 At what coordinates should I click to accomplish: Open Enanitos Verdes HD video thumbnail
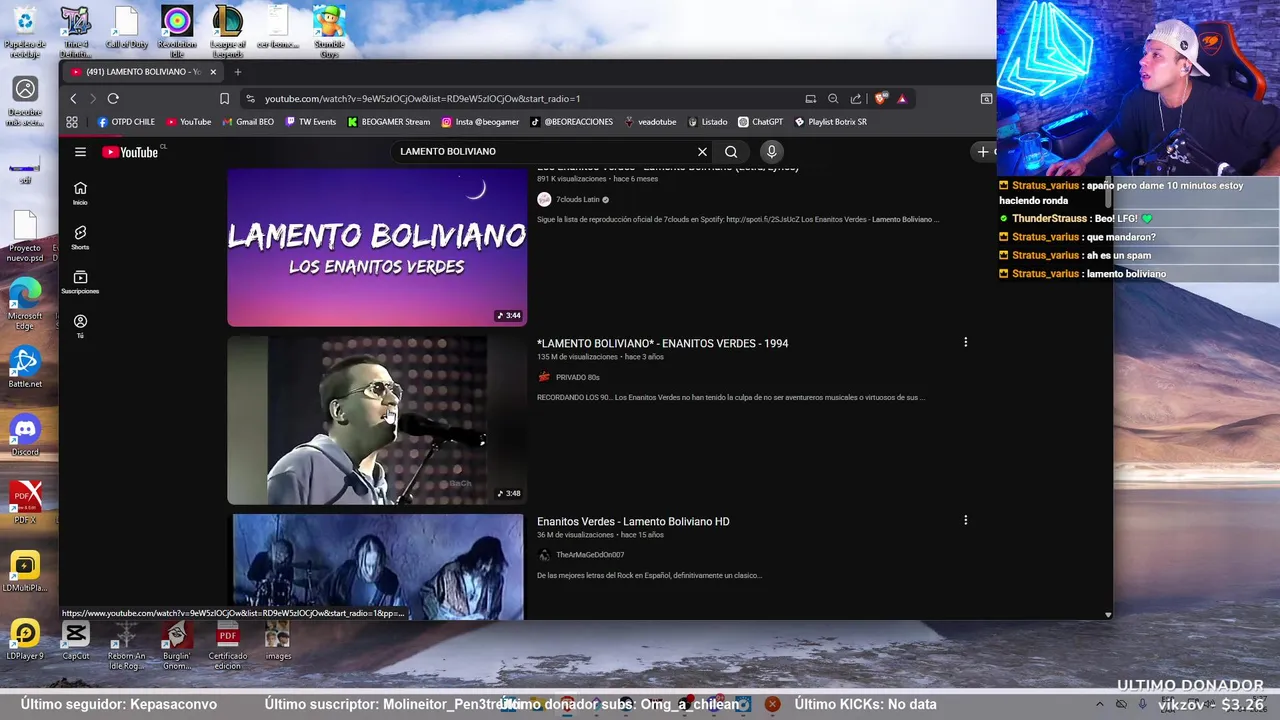tap(377, 567)
